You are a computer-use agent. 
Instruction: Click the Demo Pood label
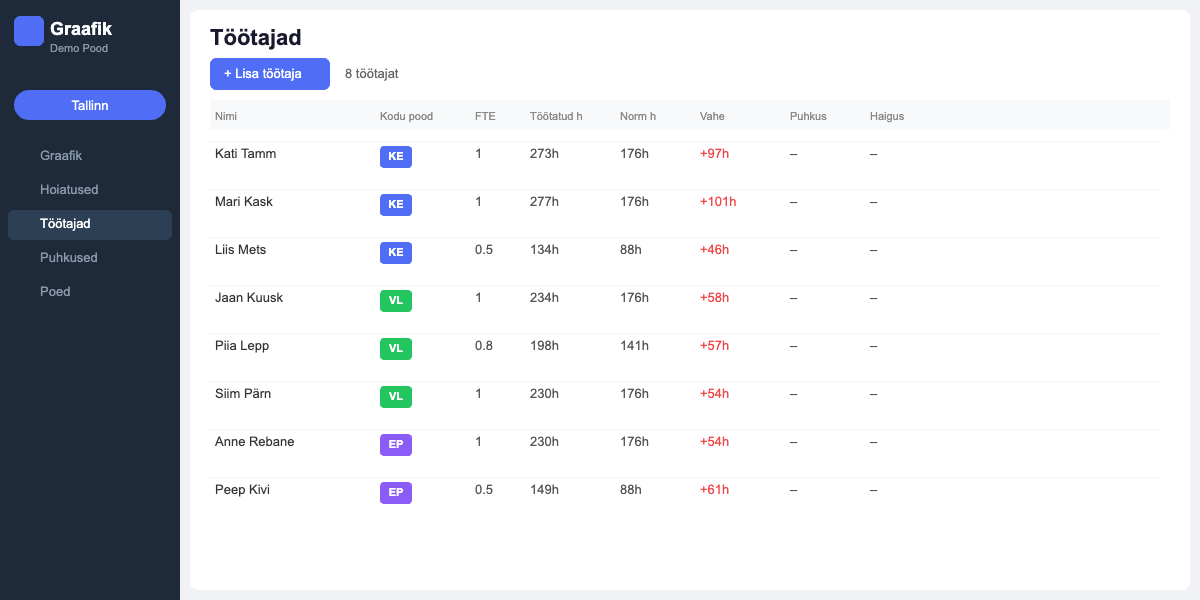[79, 47]
